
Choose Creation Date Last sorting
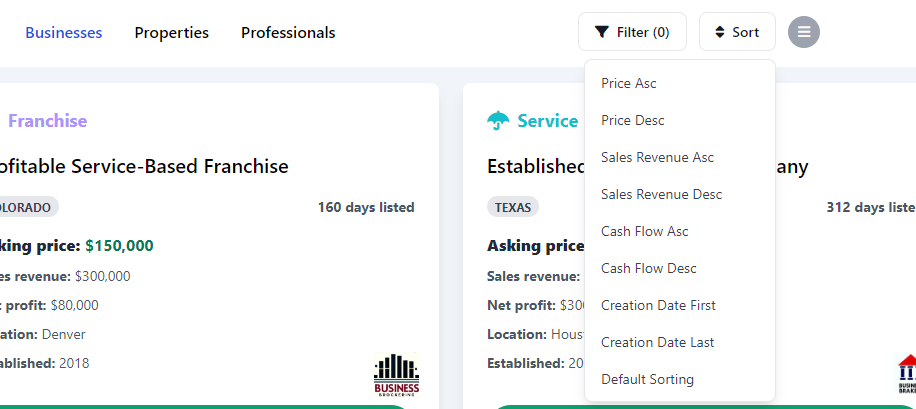657,342
